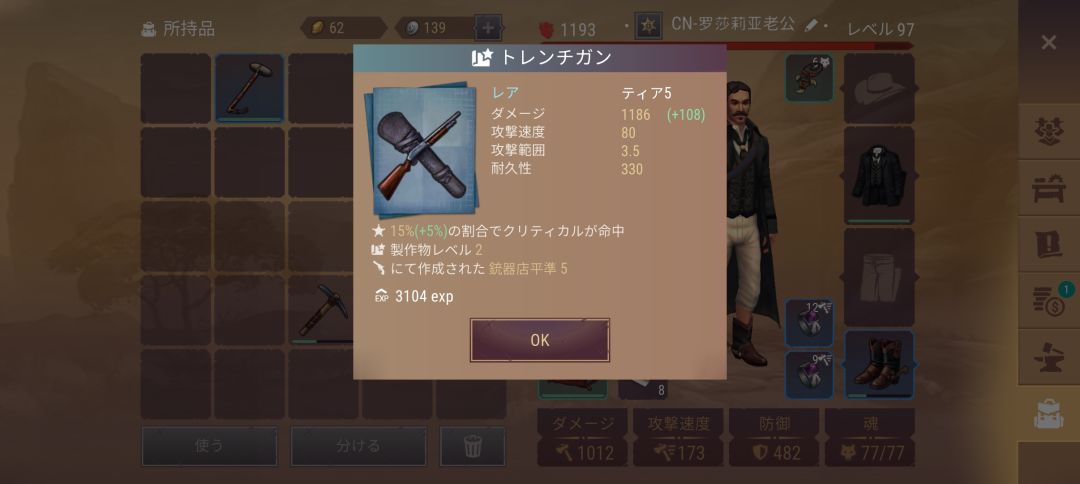Open the backpack tab in the sidebar

coord(1048,413)
